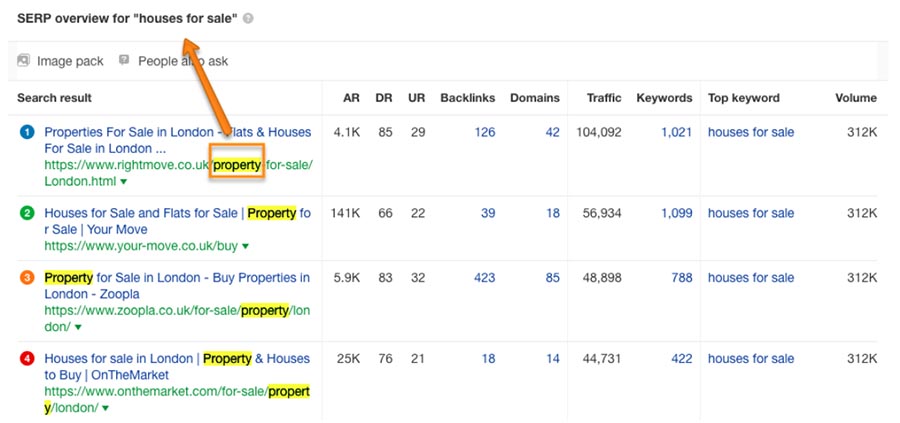Sort by the Traffic column header
The image size is (900, 423).
(x=604, y=98)
